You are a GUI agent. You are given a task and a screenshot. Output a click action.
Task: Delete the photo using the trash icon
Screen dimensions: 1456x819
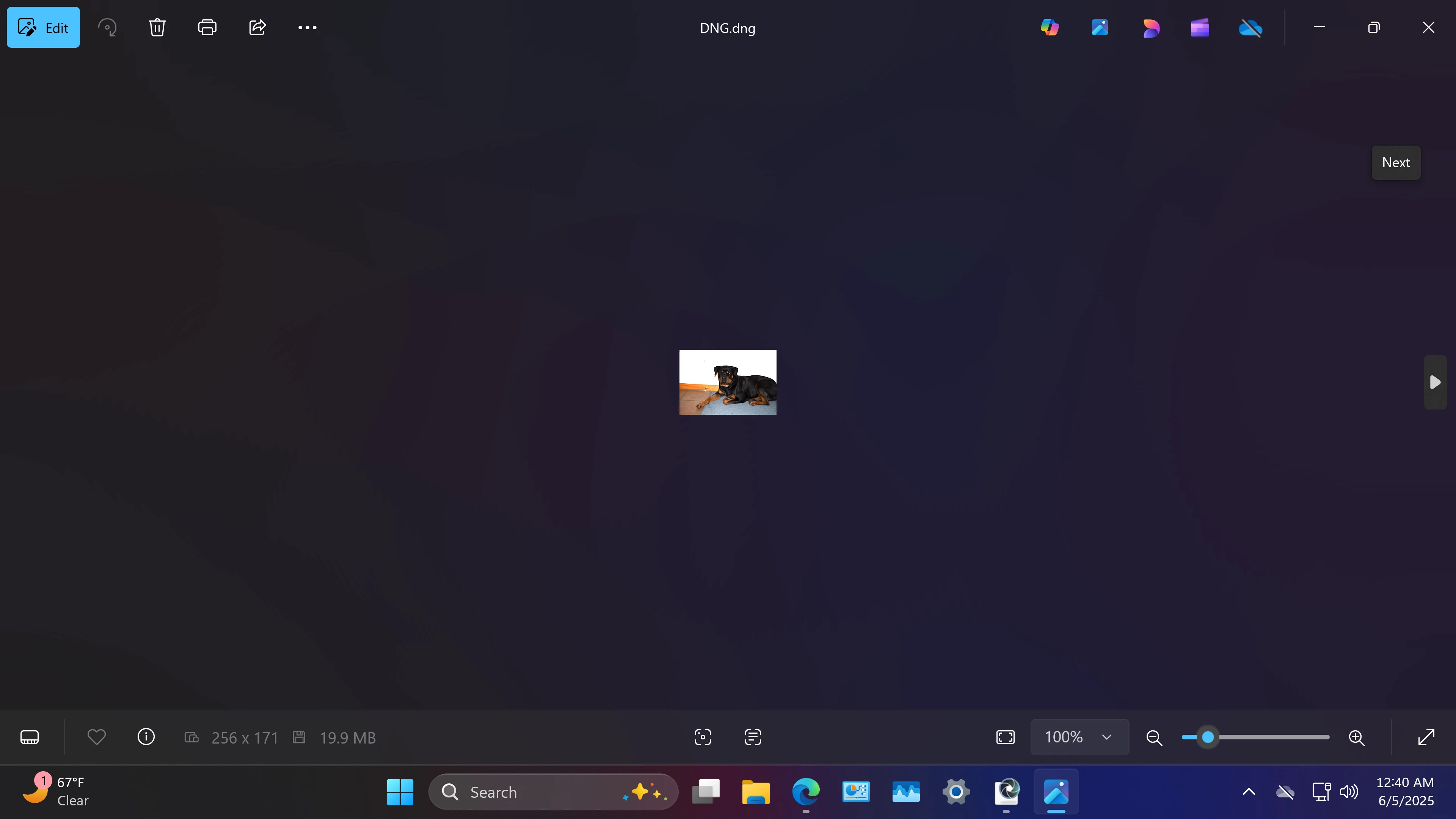(157, 27)
